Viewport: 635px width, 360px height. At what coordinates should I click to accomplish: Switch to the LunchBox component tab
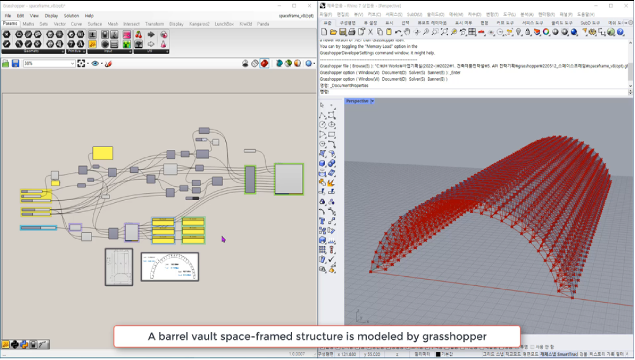pos(224,24)
